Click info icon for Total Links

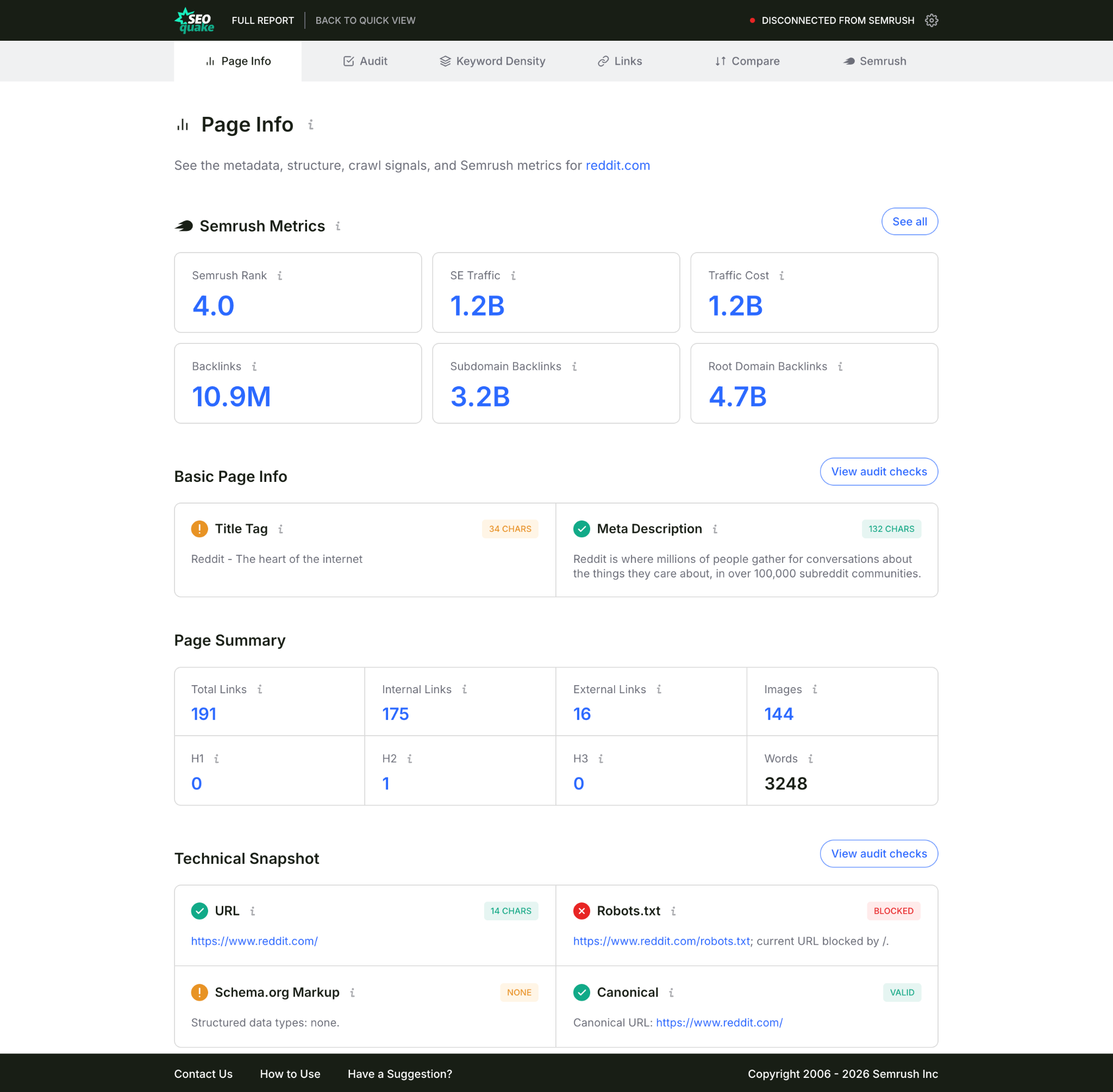point(260,689)
